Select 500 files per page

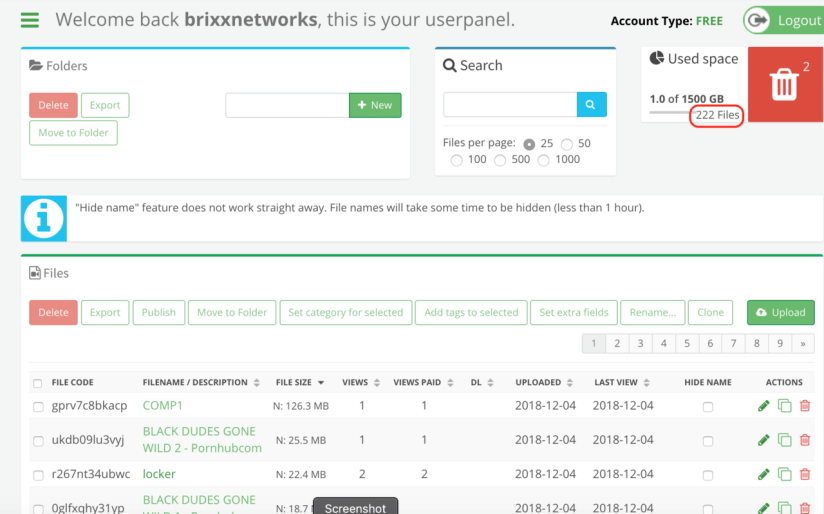(x=500, y=160)
